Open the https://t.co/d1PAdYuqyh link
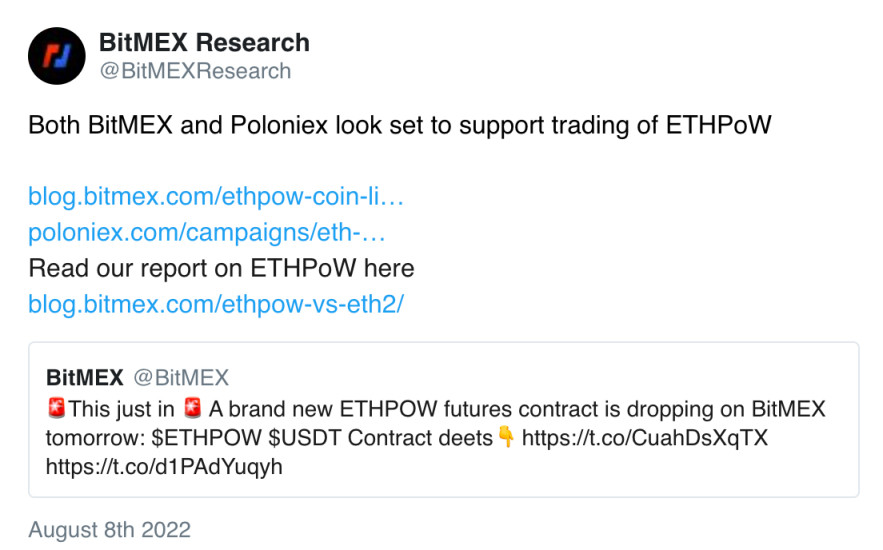The height and width of the screenshot is (550, 883). 164,466
